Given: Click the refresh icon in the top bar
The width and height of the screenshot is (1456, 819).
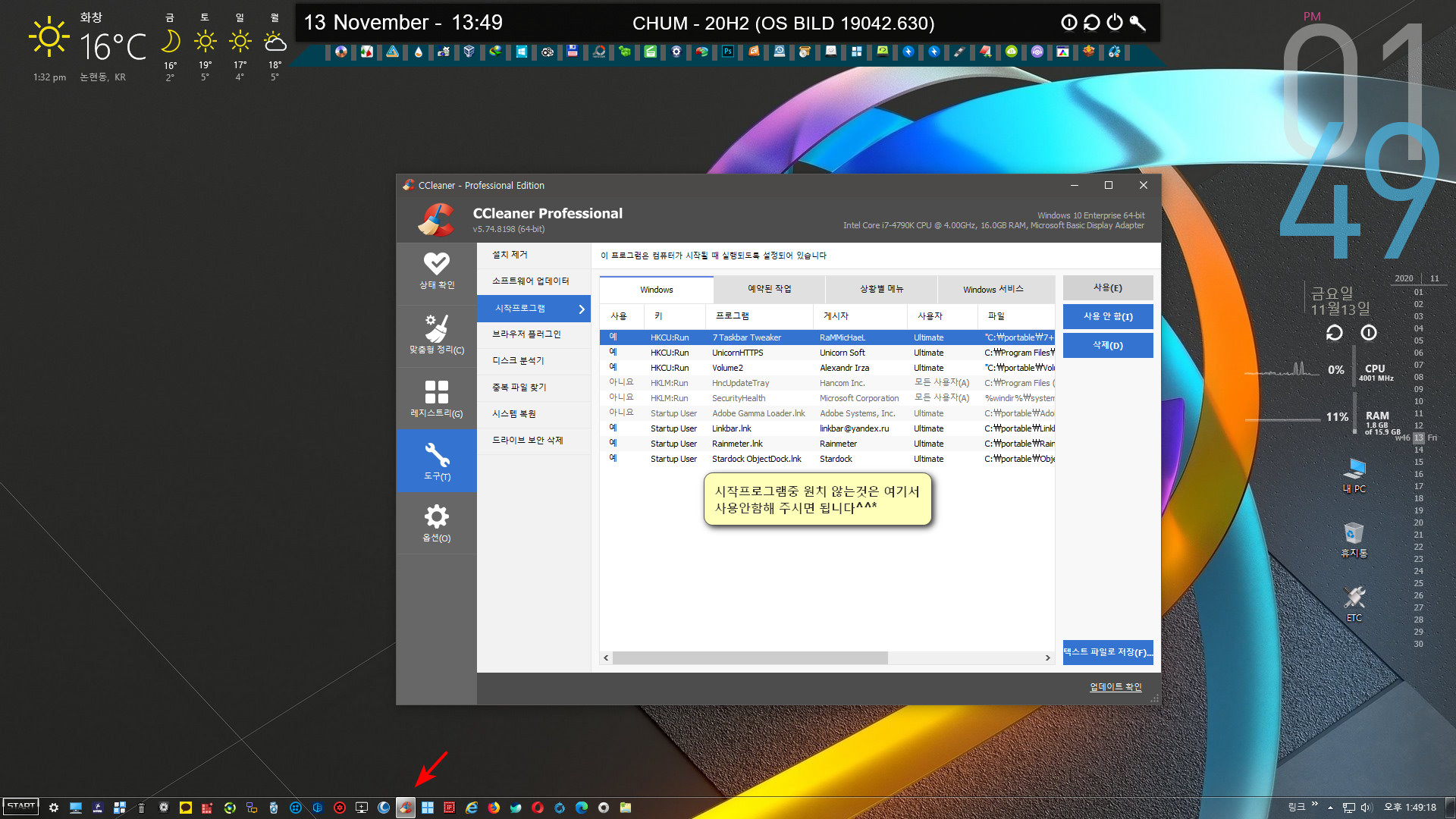Looking at the screenshot, I should coord(1091,23).
